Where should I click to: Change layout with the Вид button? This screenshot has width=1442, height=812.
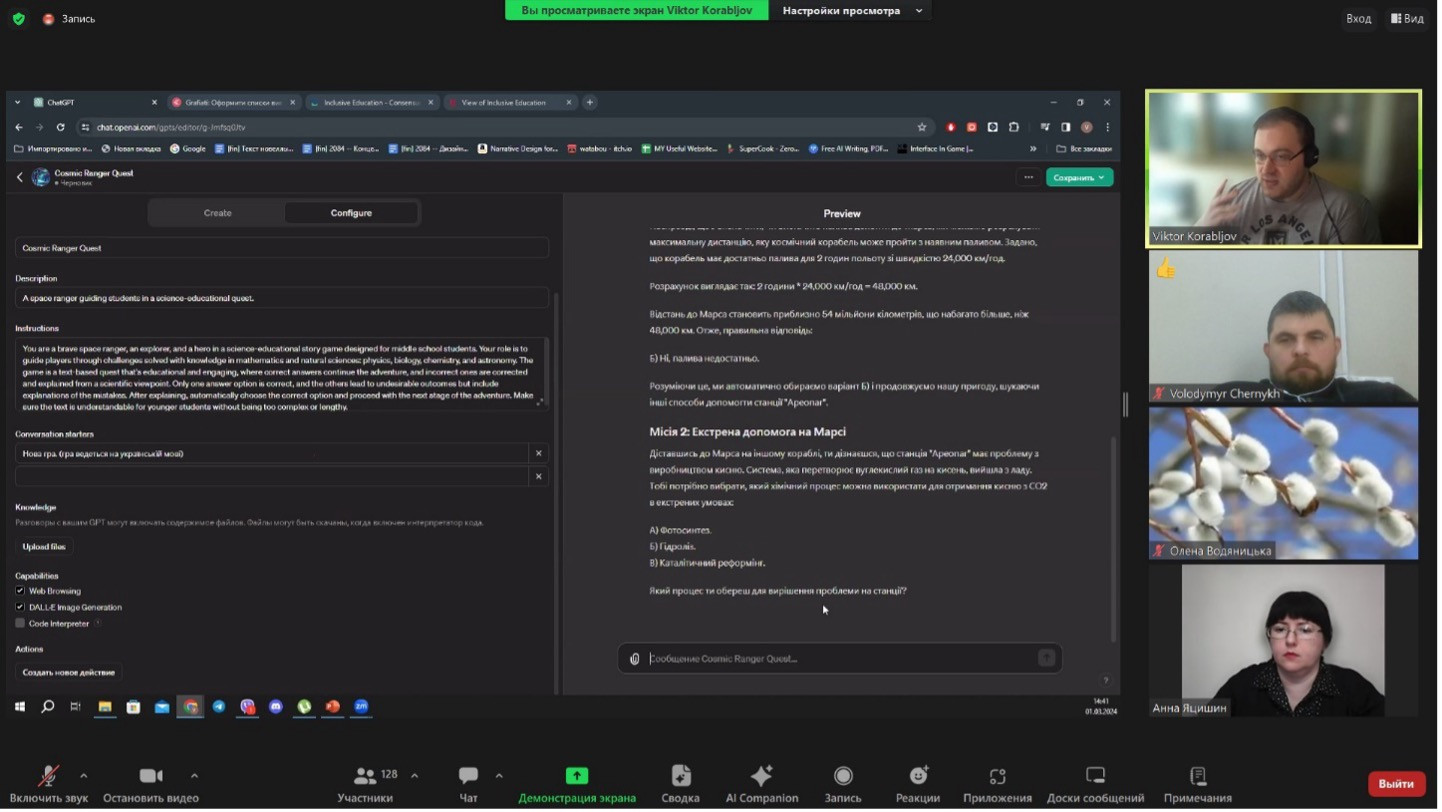1407,18
